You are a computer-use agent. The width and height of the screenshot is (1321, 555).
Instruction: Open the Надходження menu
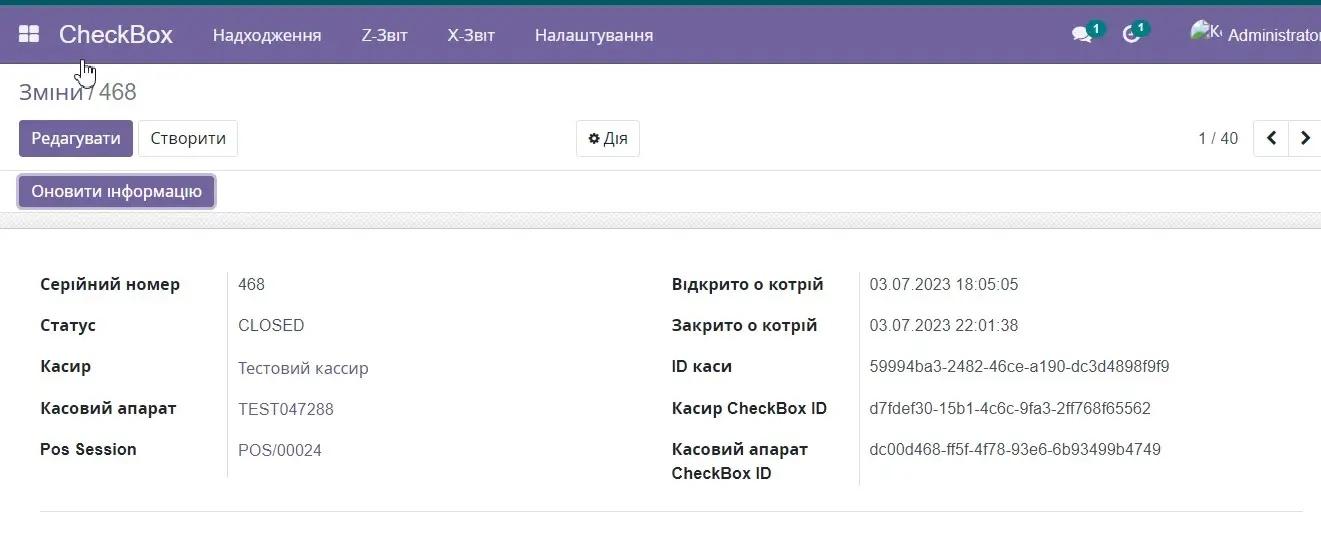tap(267, 36)
